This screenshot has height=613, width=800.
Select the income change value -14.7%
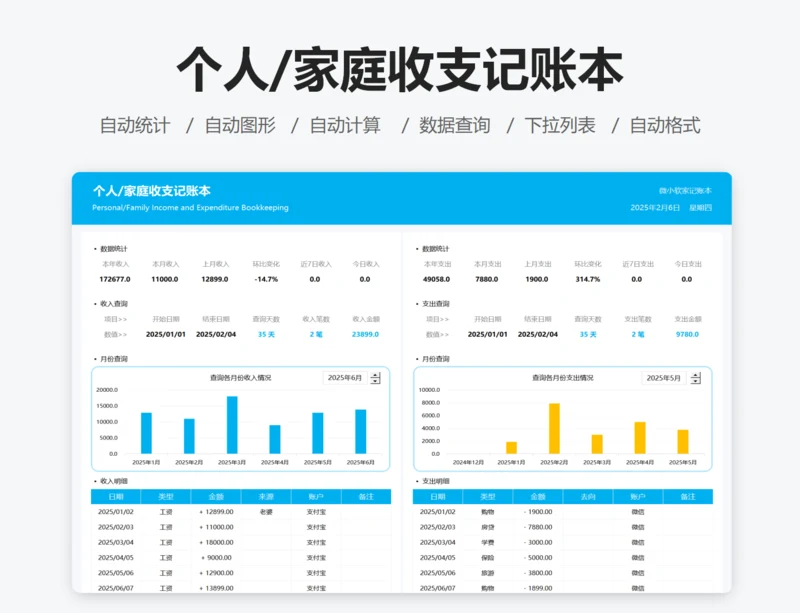266,279
